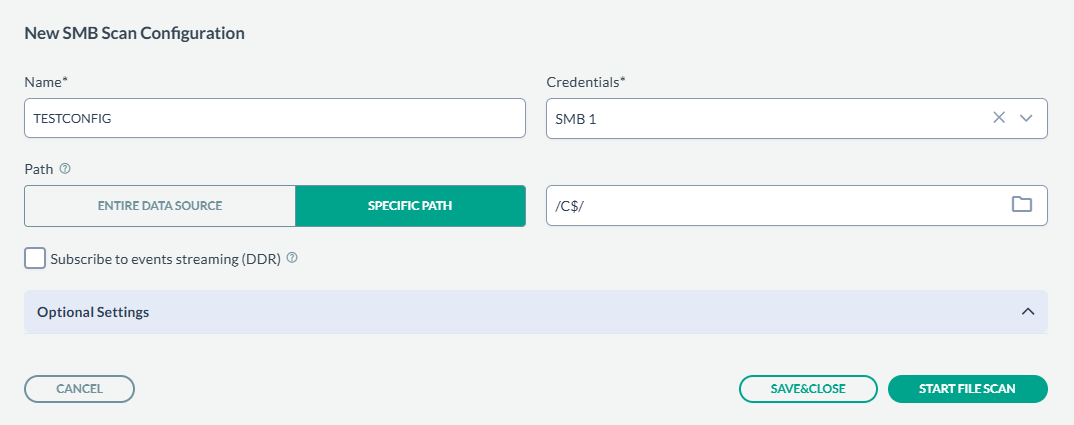The width and height of the screenshot is (1074, 425).
Task: Browse folders using the folder icon
Action: [x=1021, y=205]
